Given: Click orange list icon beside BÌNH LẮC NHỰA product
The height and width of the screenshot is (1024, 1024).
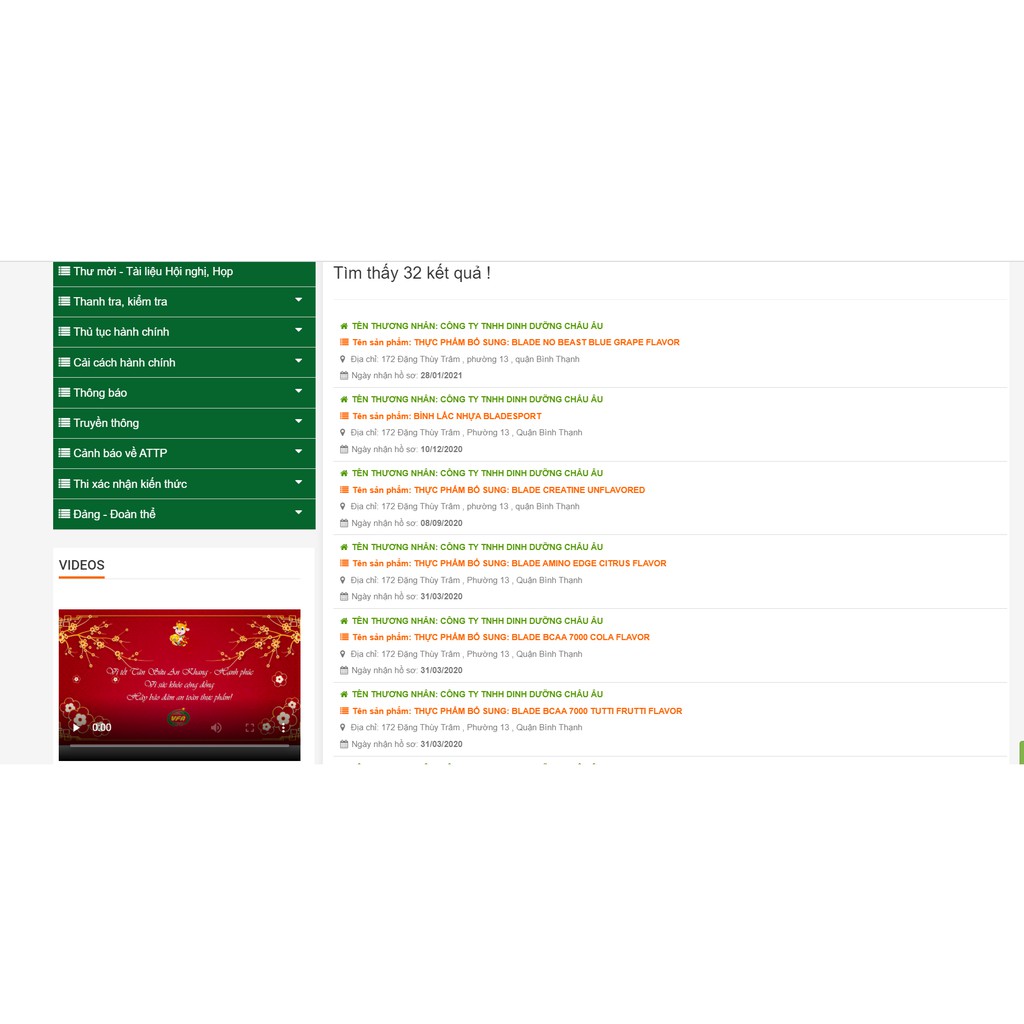Looking at the screenshot, I should [x=344, y=416].
